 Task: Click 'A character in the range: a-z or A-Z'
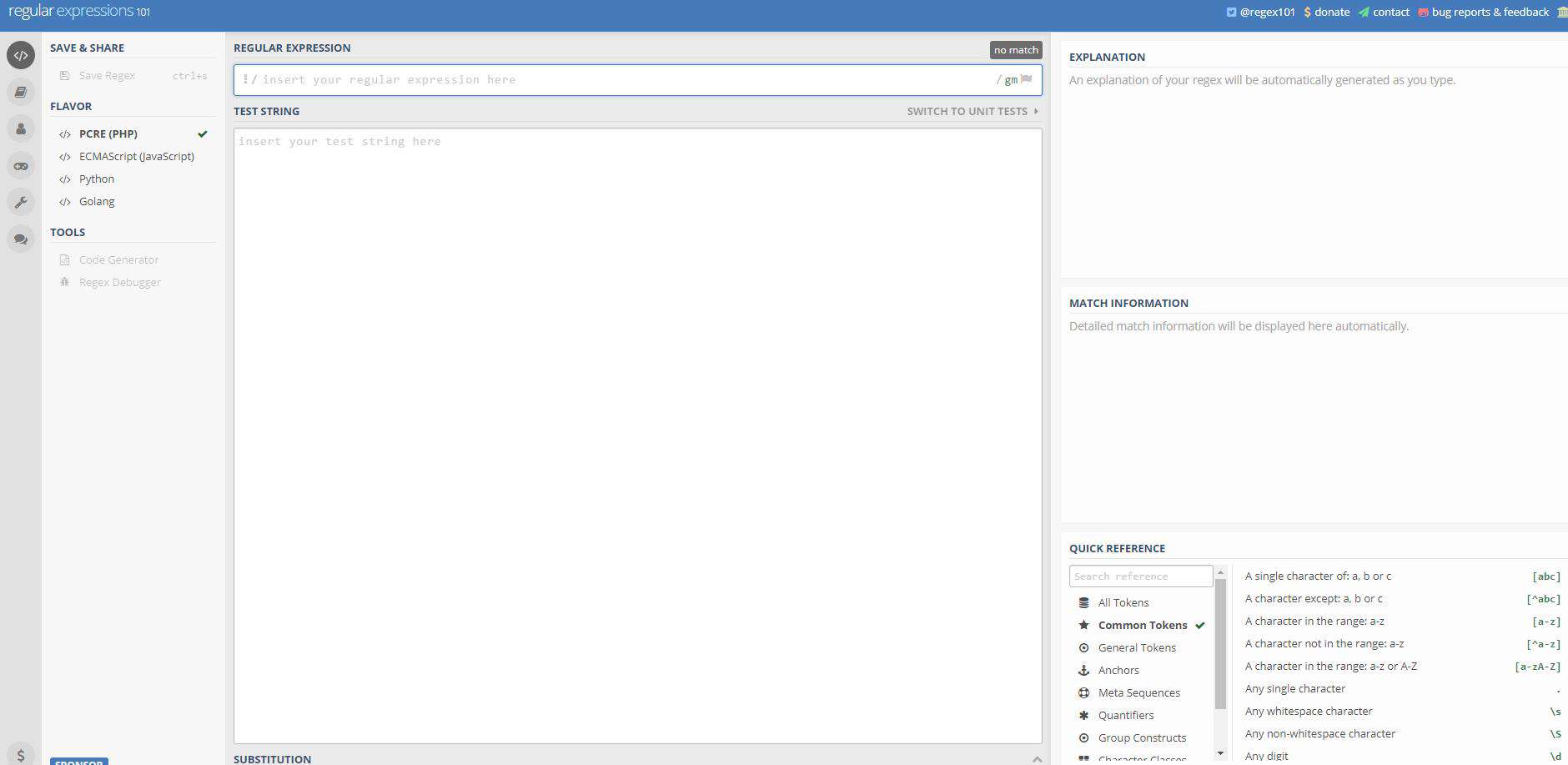tap(1402, 666)
